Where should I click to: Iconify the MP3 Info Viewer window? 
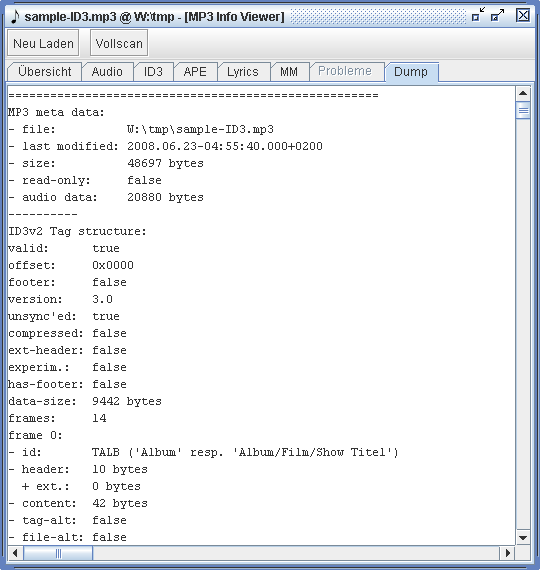(x=478, y=15)
